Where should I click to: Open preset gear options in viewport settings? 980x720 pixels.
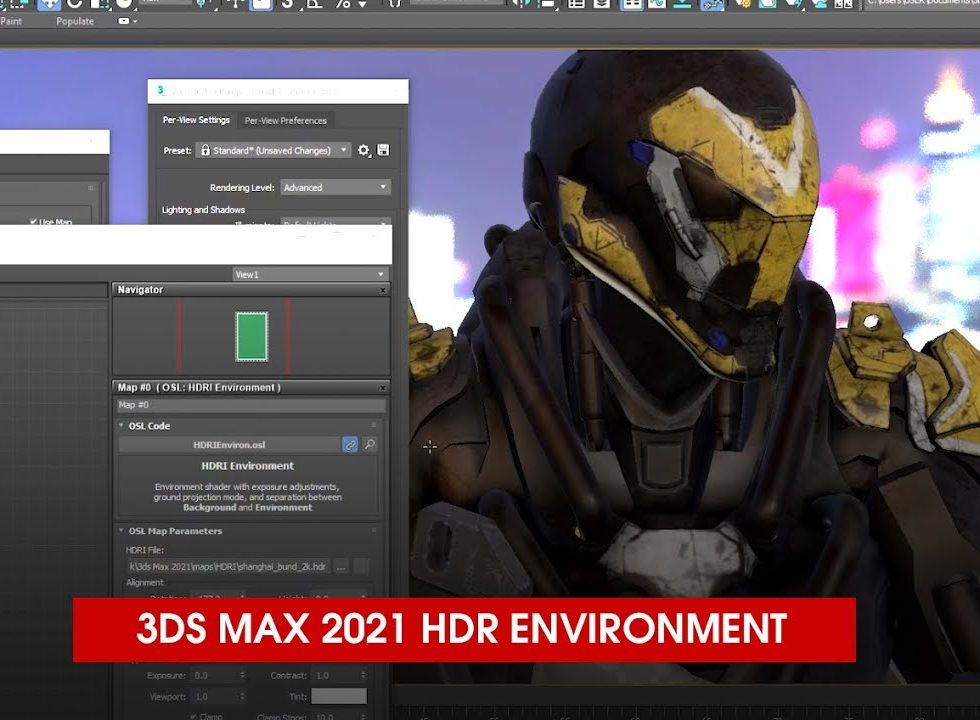pos(363,151)
